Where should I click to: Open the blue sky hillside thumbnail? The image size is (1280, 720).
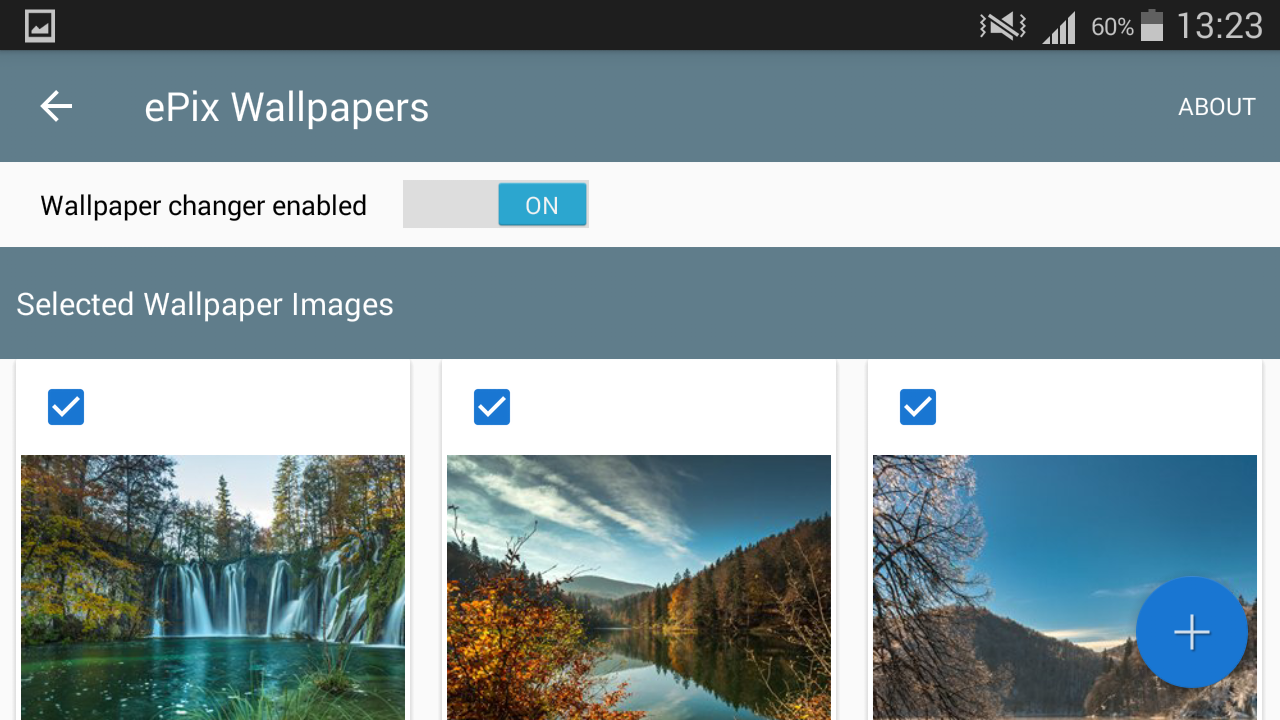point(1065,587)
